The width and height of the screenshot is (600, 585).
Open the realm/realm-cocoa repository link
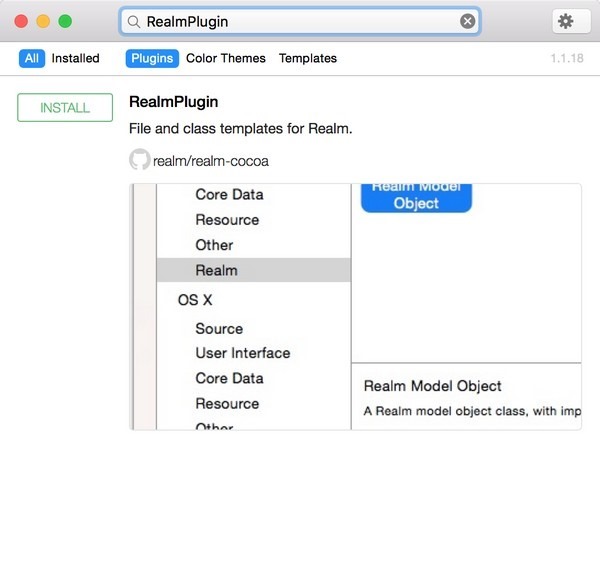tap(210, 161)
